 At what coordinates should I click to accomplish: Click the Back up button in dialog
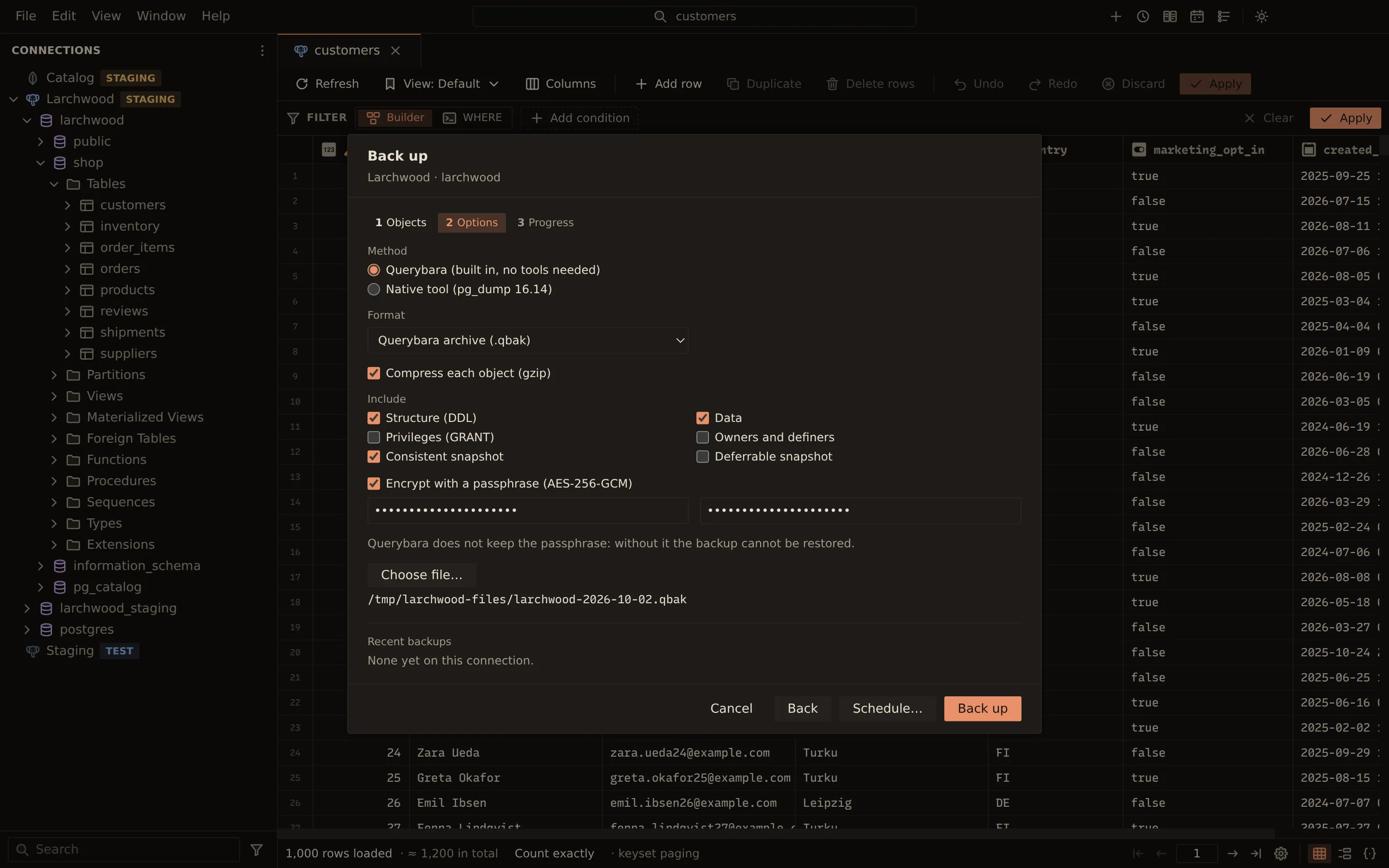click(982, 708)
